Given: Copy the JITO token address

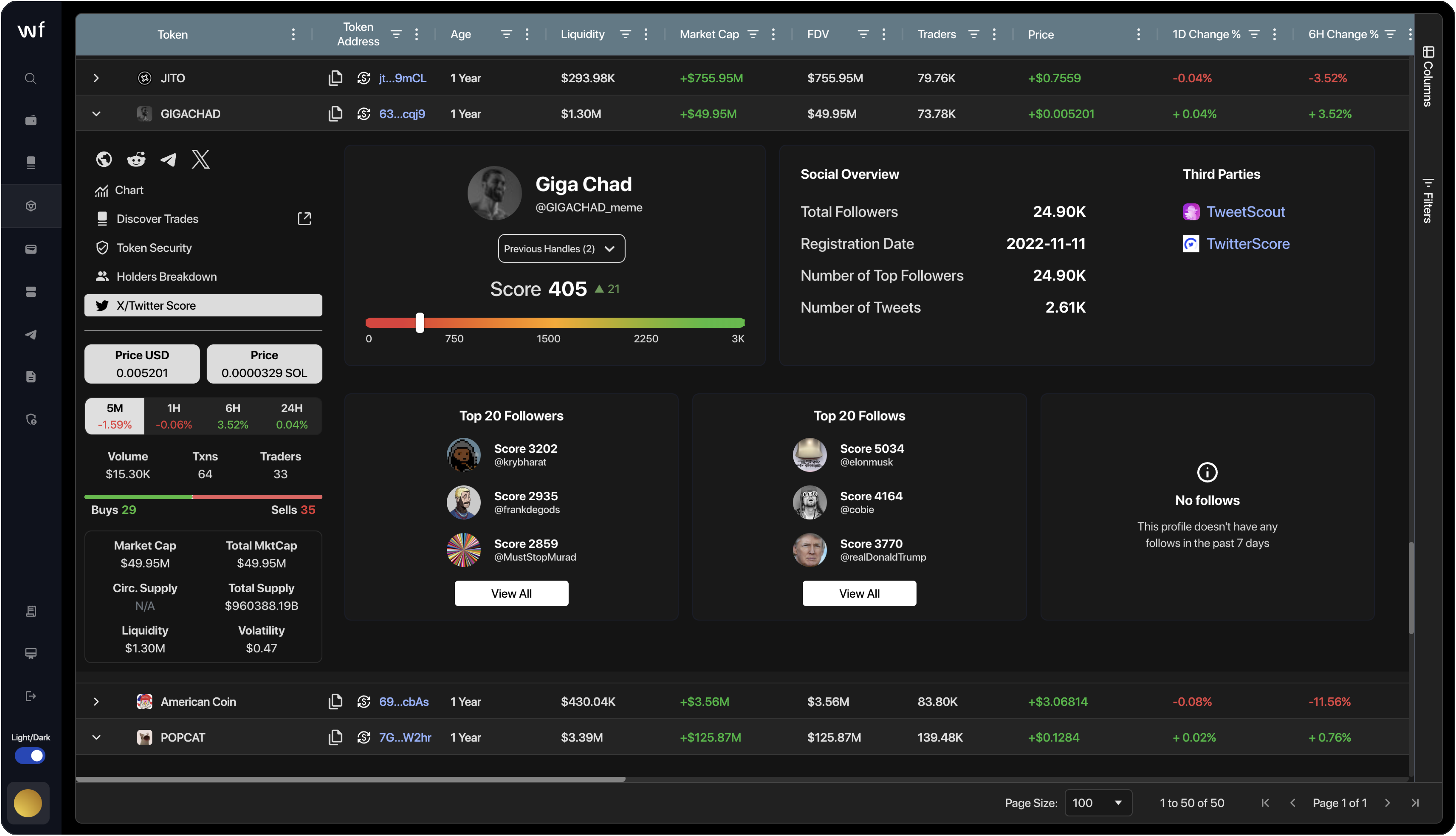Looking at the screenshot, I should pos(335,78).
